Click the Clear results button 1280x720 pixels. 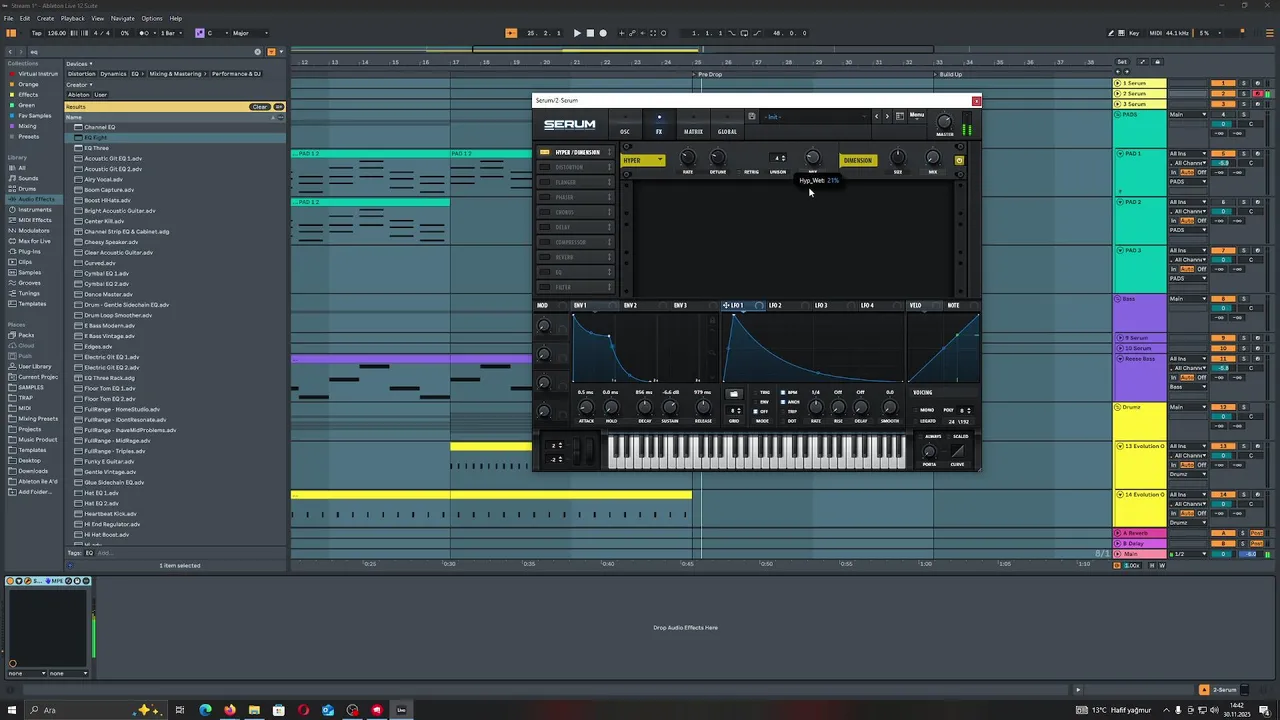click(260, 107)
